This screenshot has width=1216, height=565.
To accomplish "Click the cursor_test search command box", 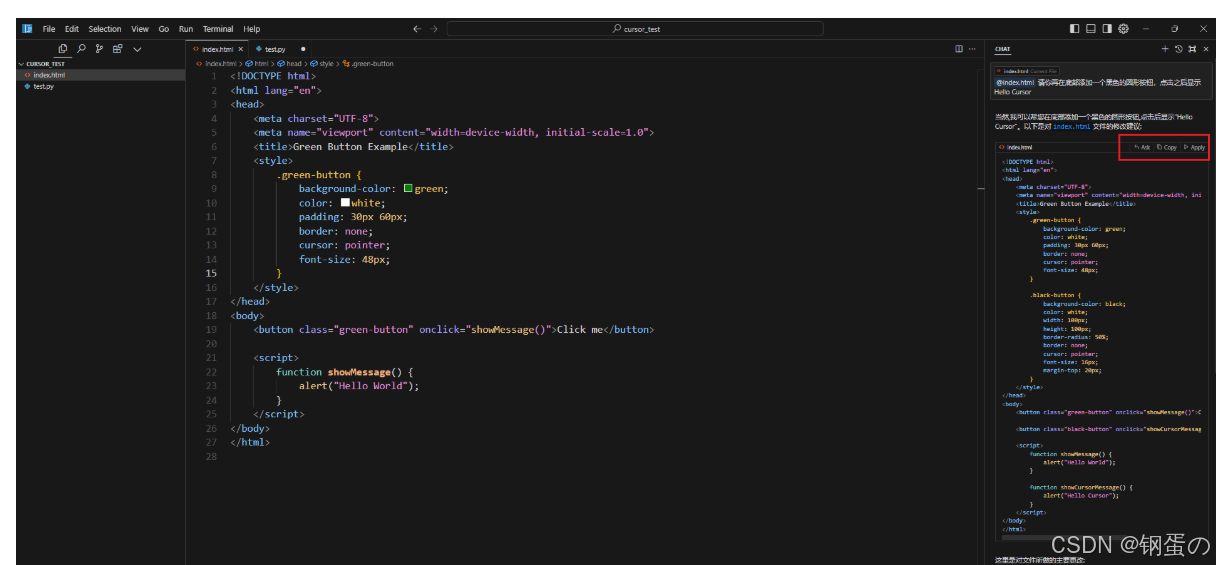I will tap(636, 29).
